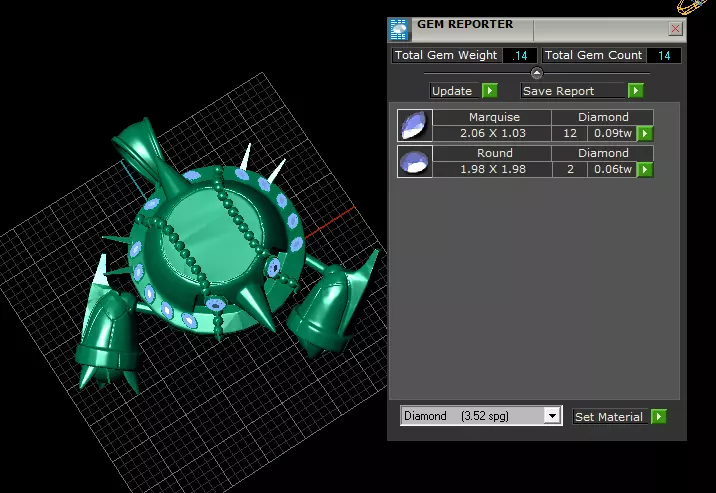
Task: Collapse the panel using the up-arrow handle
Action: point(537,73)
